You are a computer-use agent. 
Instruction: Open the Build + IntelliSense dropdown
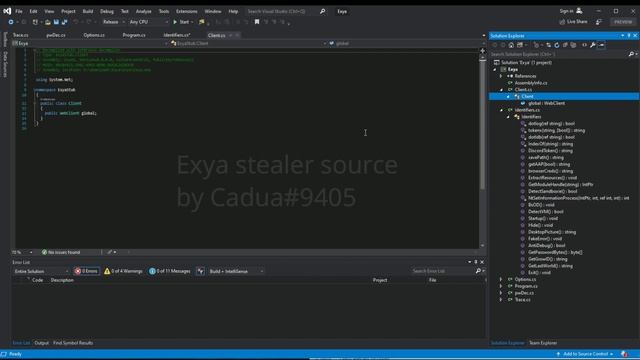point(236,271)
